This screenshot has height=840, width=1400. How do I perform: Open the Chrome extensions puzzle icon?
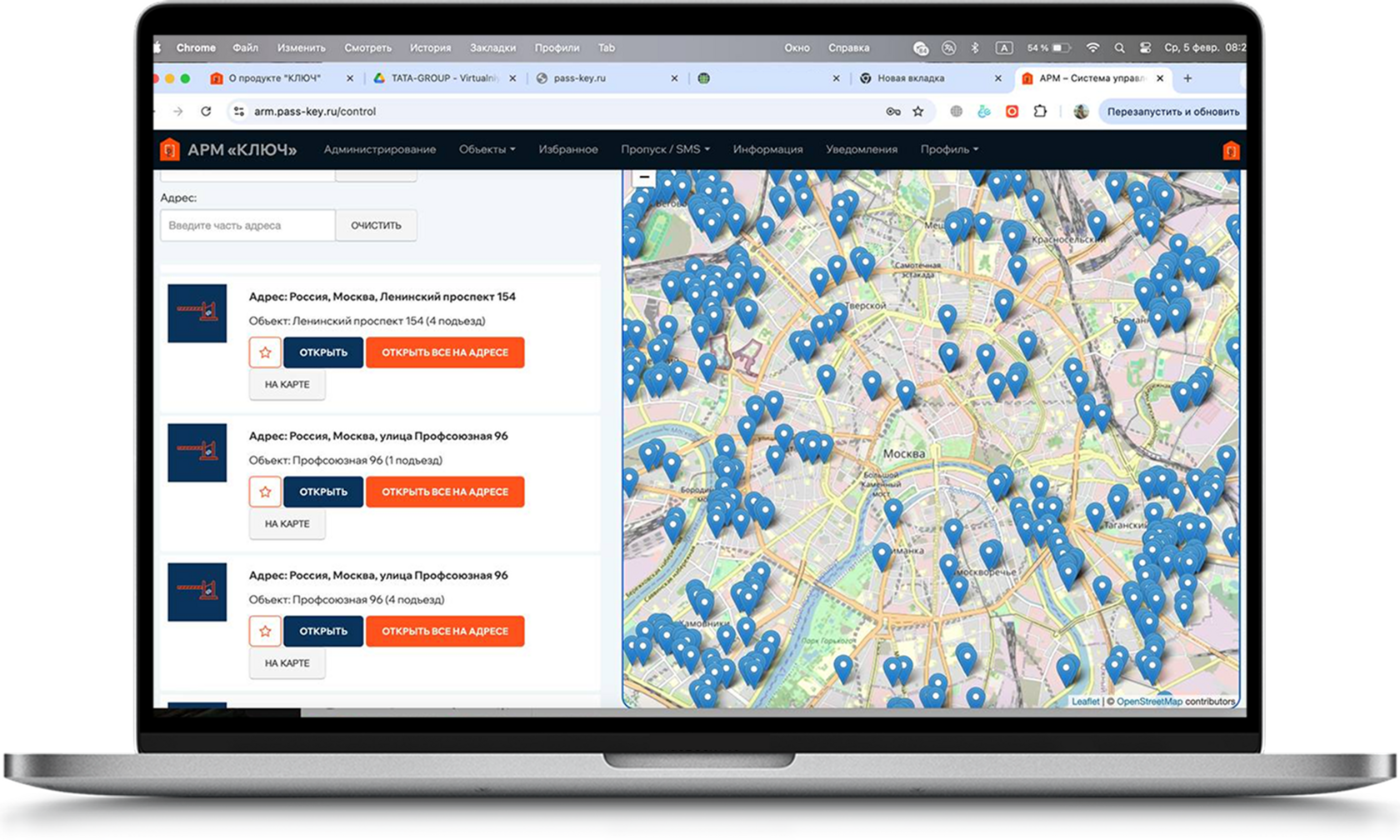pyautogui.click(x=1040, y=111)
